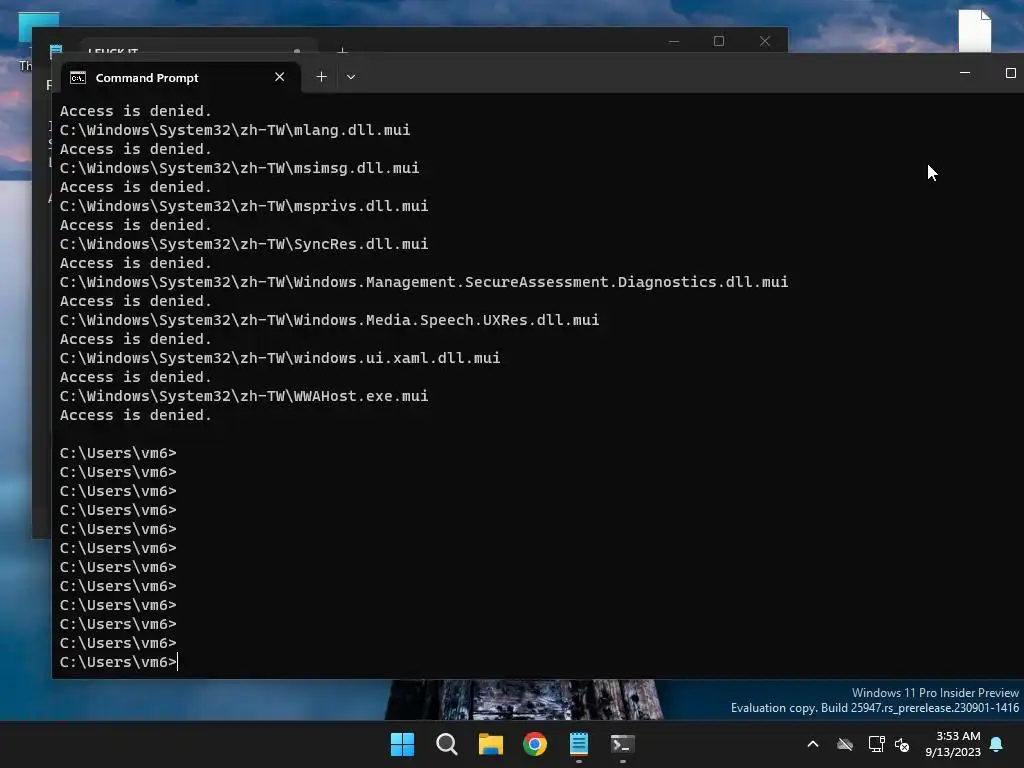Open taskbar Search
The height and width of the screenshot is (768, 1024).
pos(447,744)
